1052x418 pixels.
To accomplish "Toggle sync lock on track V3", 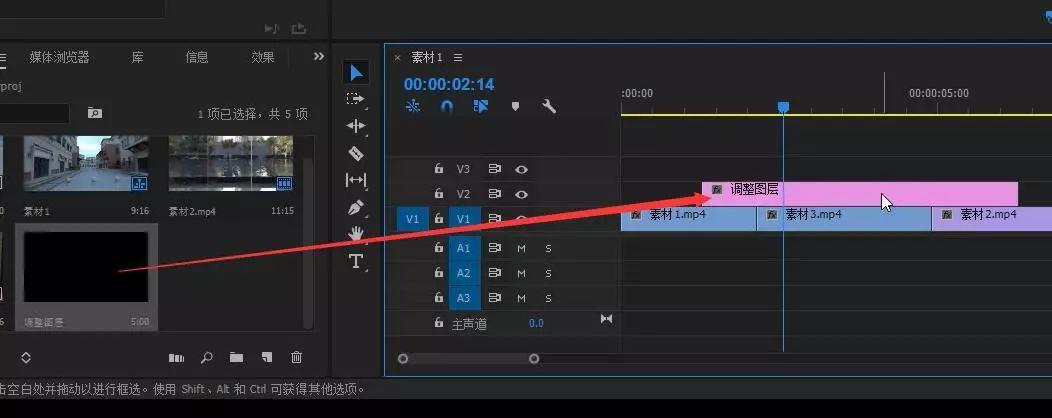I will coord(495,169).
